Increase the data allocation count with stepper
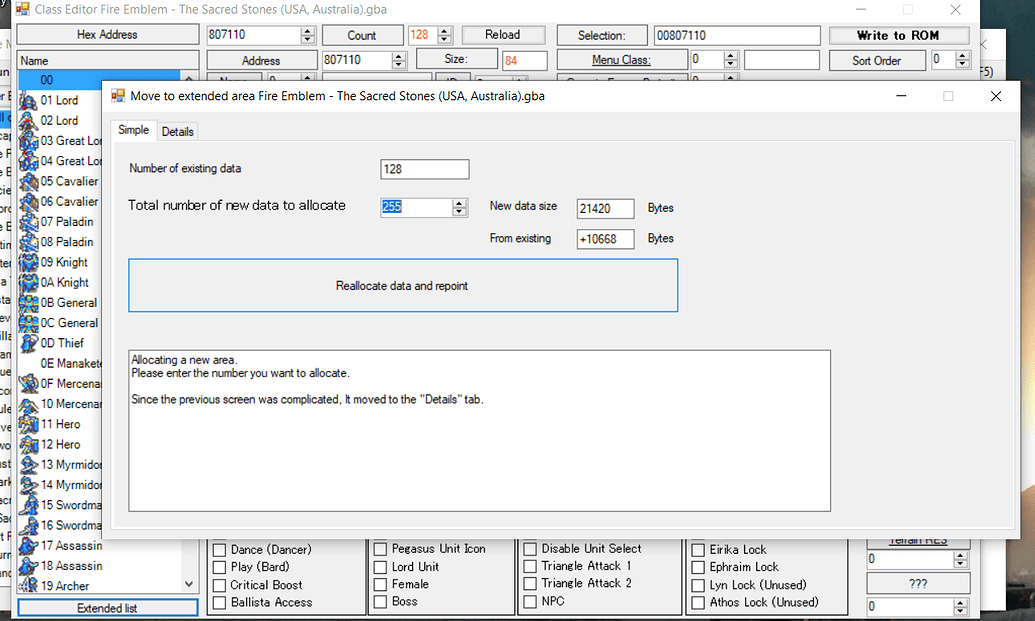The image size is (1035, 621). tap(458, 203)
